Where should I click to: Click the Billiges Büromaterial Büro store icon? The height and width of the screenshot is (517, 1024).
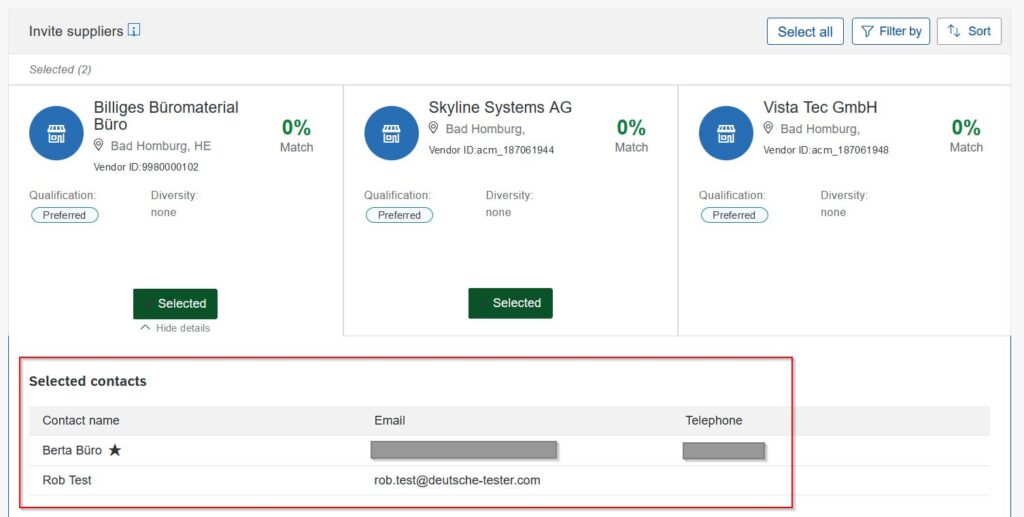click(x=56, y=133)
